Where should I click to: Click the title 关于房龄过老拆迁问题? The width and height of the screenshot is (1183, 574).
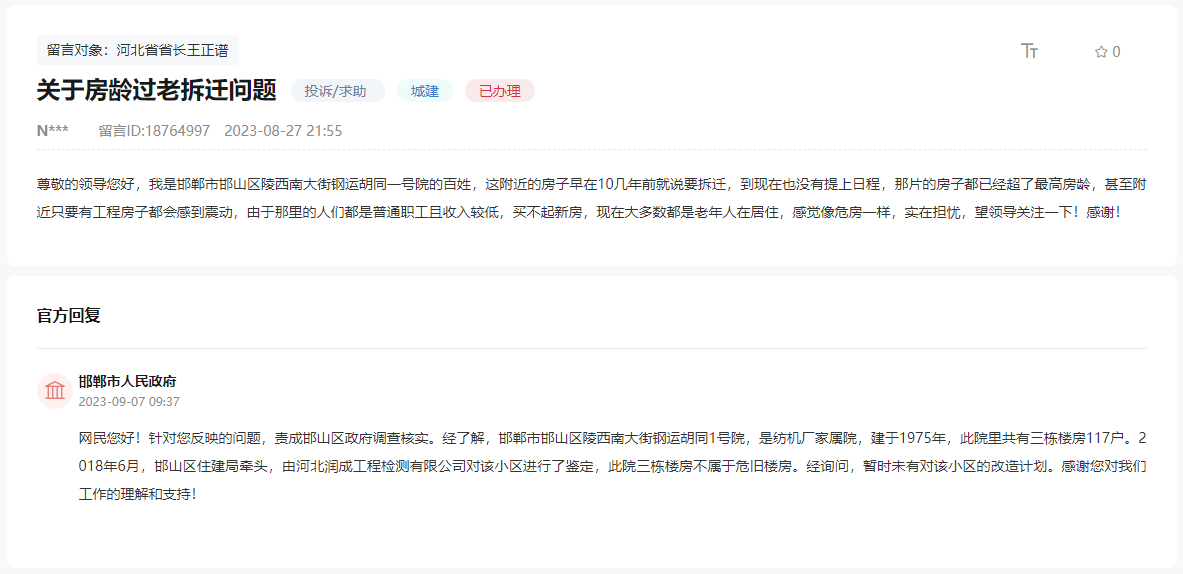pos(158,91)
